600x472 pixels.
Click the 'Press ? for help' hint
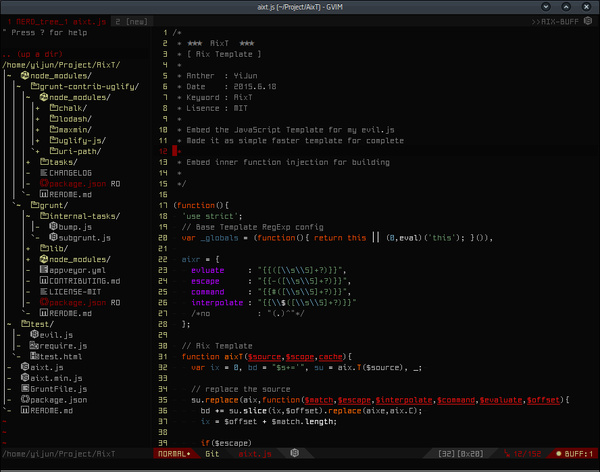[x=49, y=33]
